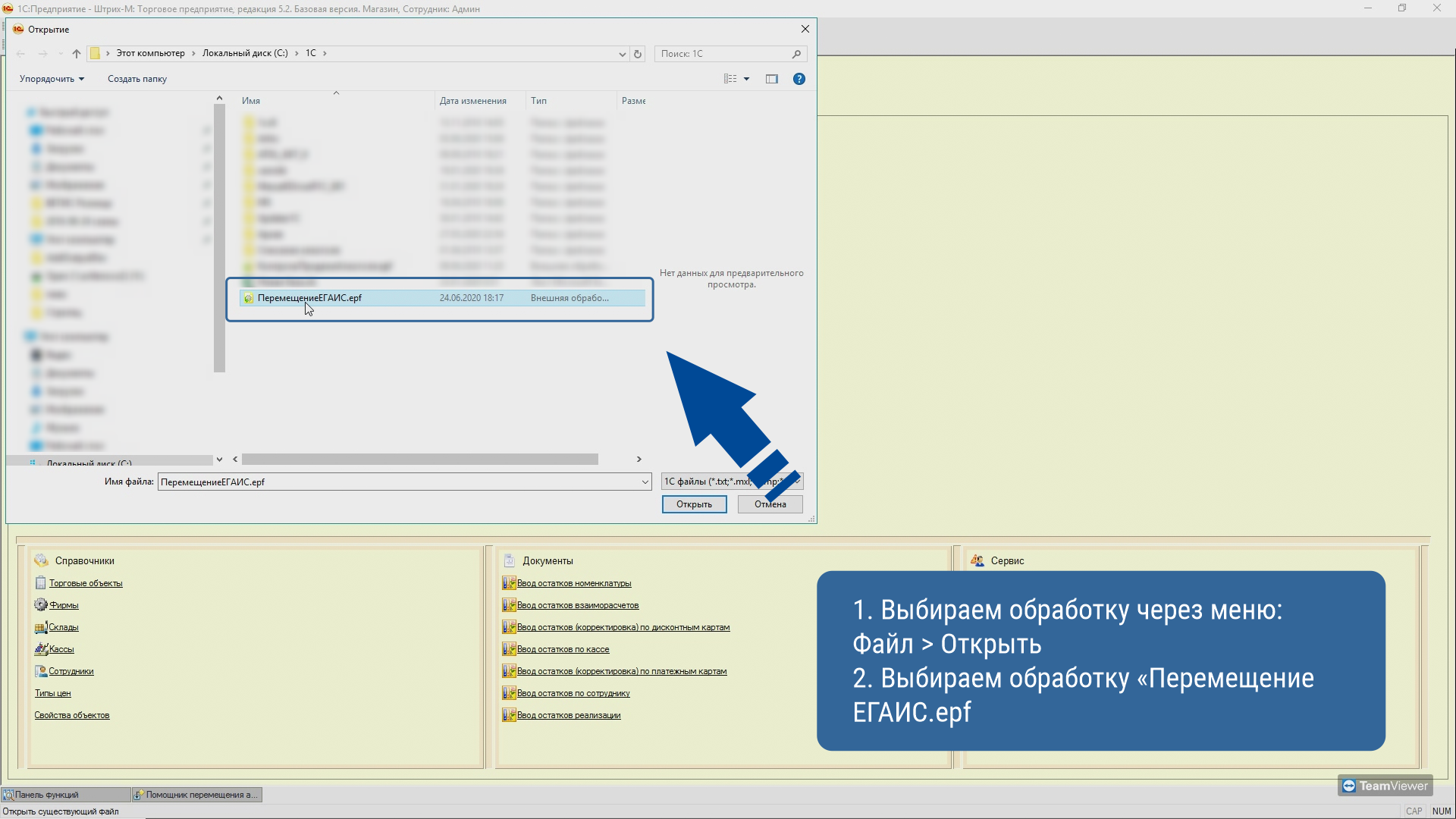The image size is (1456, 819).
Task: Click the navigation pane vertical scrollbar
Action: pyautogui.click(x=219, y=238)
